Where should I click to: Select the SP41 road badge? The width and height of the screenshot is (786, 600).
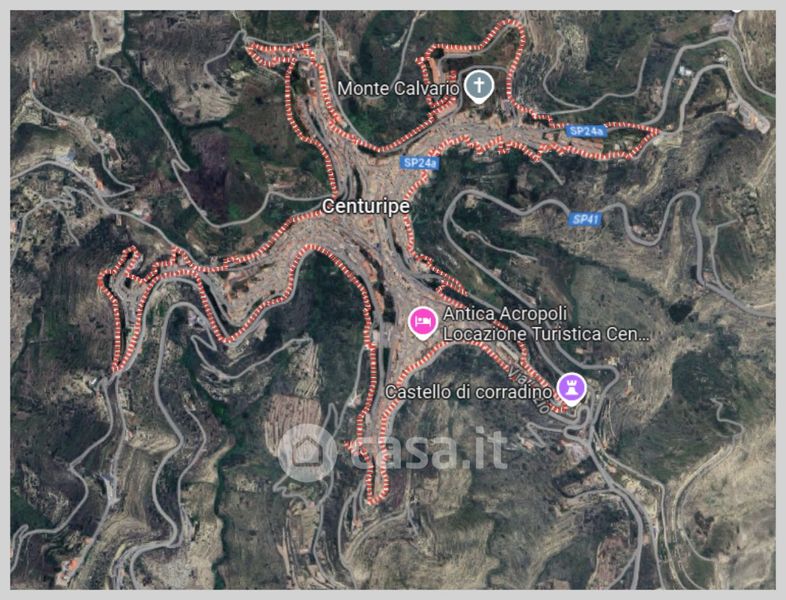click(x=585, y=219)
